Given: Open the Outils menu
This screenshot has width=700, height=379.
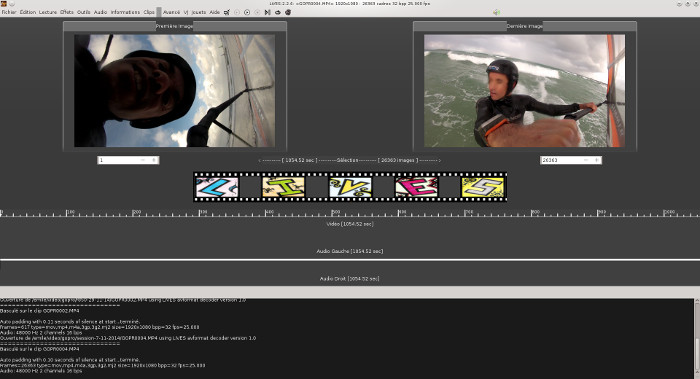Looking at the screenshot, I should click(83, 12).
